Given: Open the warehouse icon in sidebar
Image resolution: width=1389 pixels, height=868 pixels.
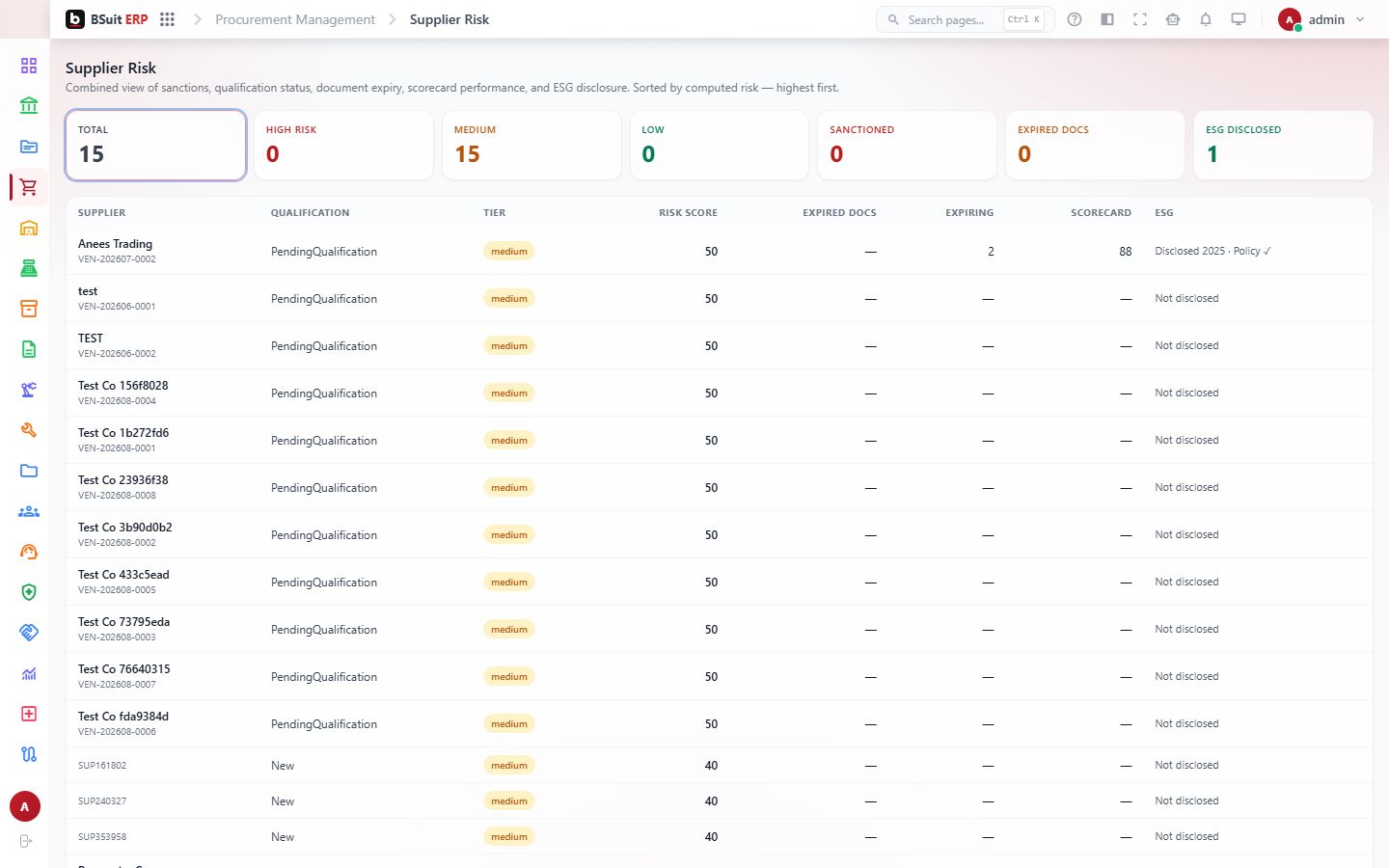Looking at the screenshot, I should click(29, 228).
